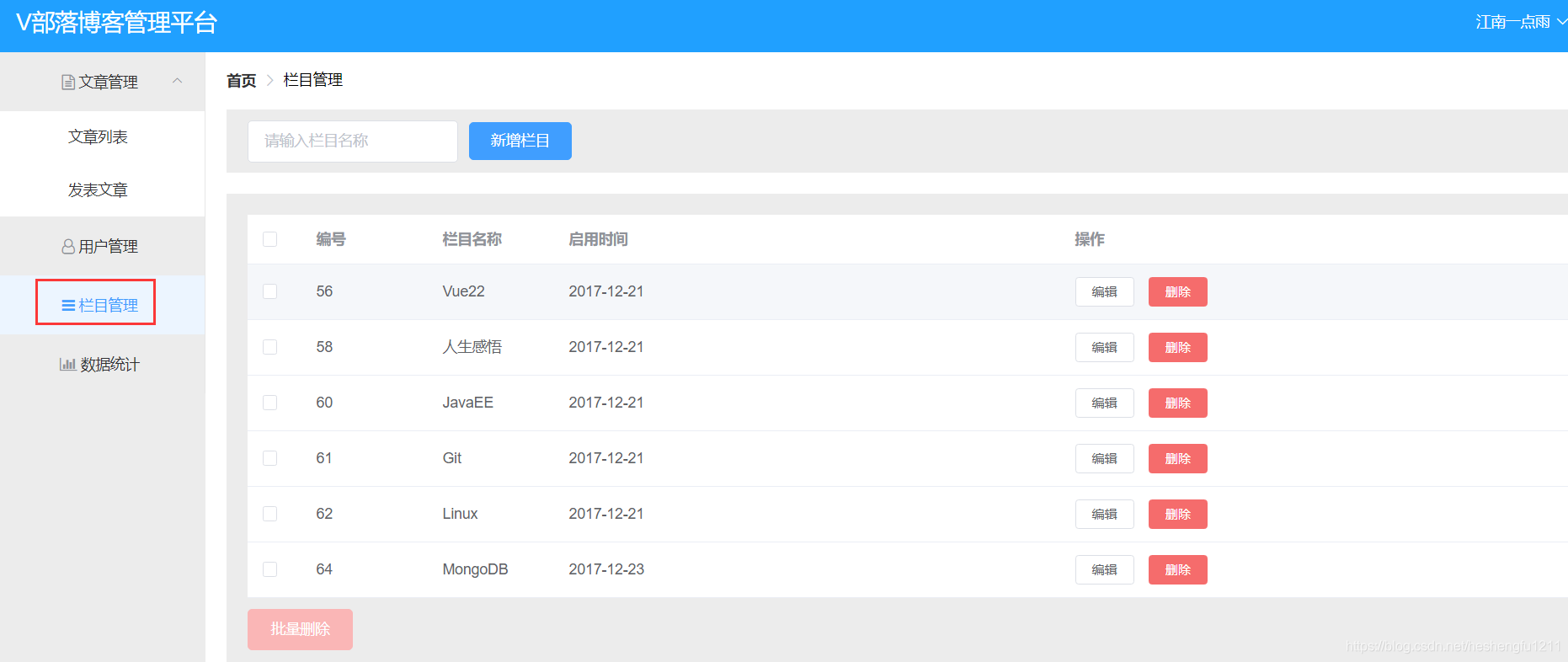Screen dimensions: 1568x662
Task: Edit the MongoDB column
Action: [x=1105, y=570]
